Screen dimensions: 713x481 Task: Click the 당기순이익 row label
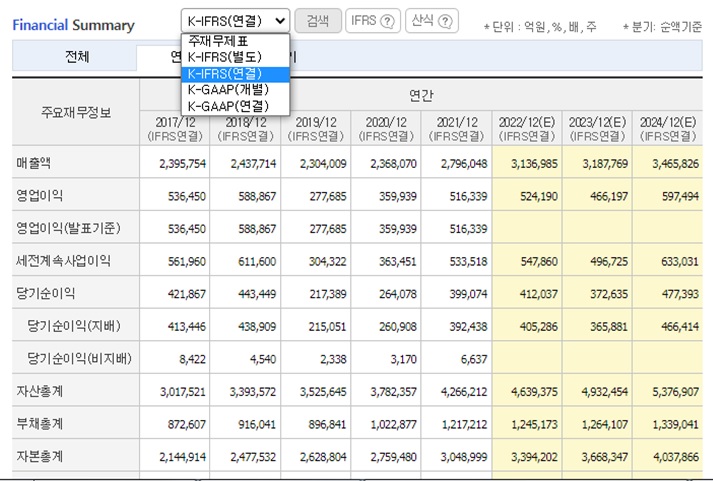pyautogui.click(x=45, y=293)
